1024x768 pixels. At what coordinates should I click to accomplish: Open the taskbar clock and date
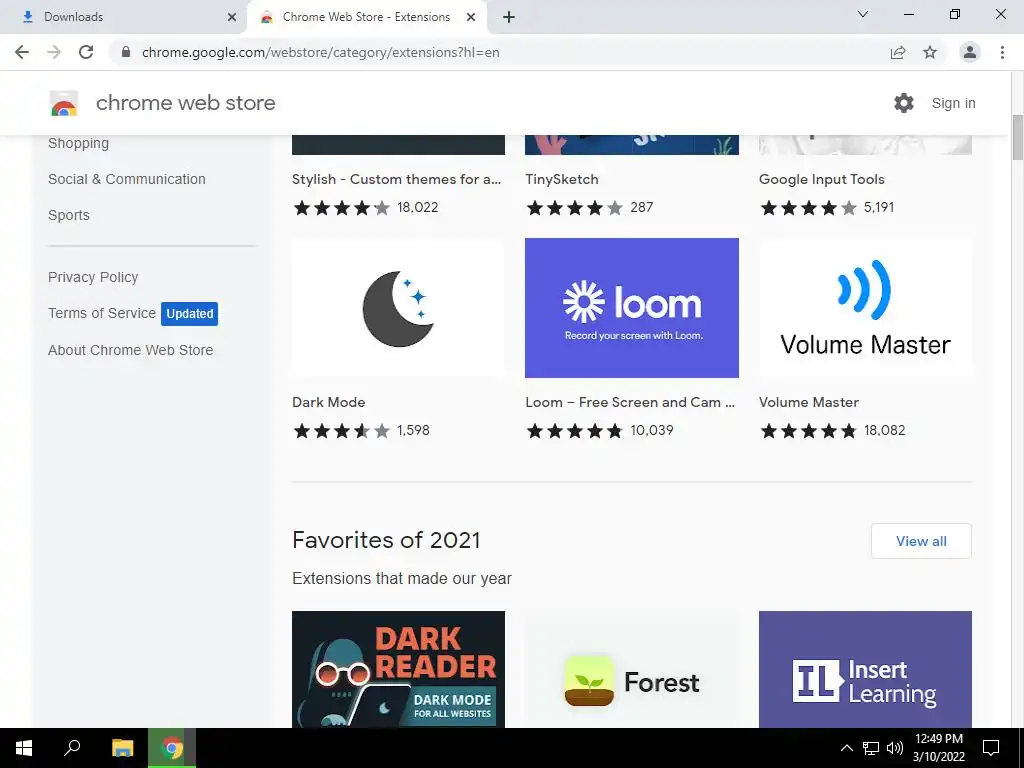(x=938, y=748)
